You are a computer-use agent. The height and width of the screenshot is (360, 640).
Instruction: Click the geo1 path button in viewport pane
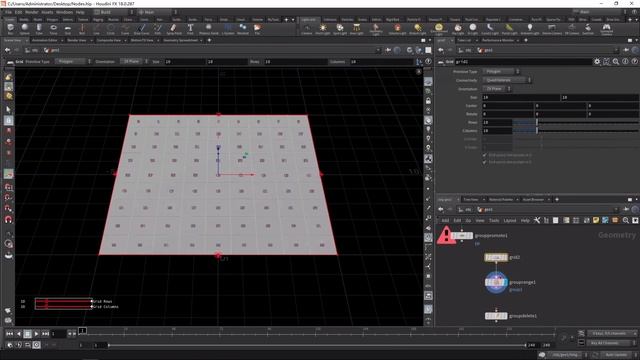(52, 50)
